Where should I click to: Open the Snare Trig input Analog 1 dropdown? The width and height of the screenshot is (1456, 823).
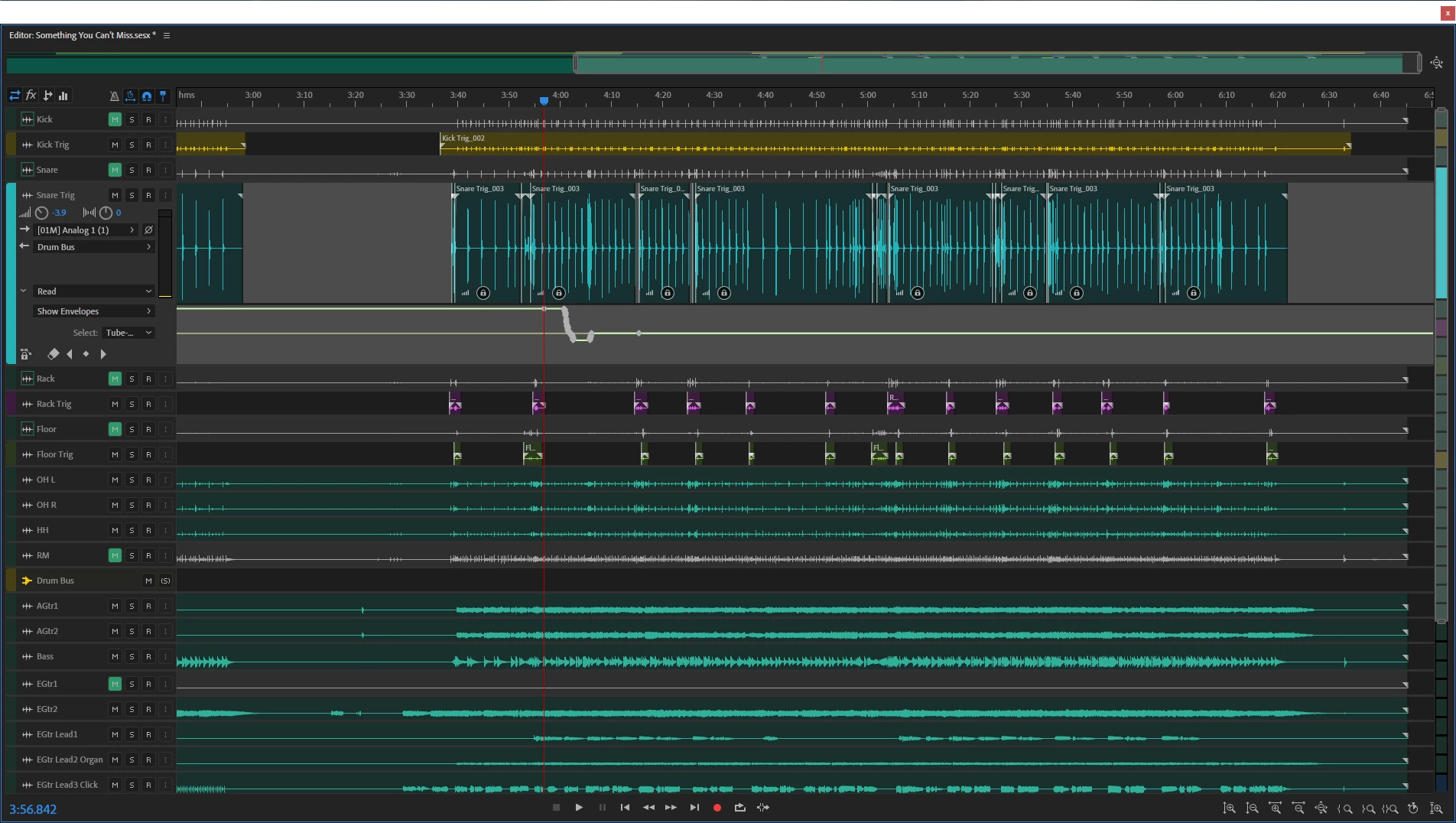(86, 230)
